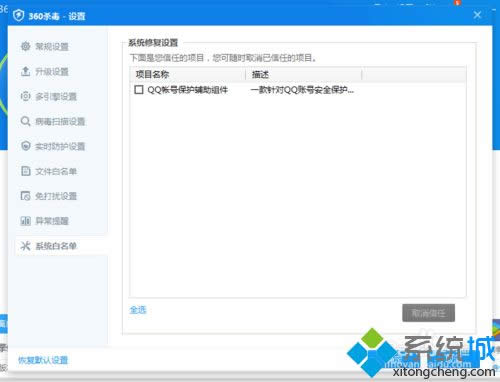Open 文件白名单 in sidebar

pyautogui.click(x=56, y=171)
